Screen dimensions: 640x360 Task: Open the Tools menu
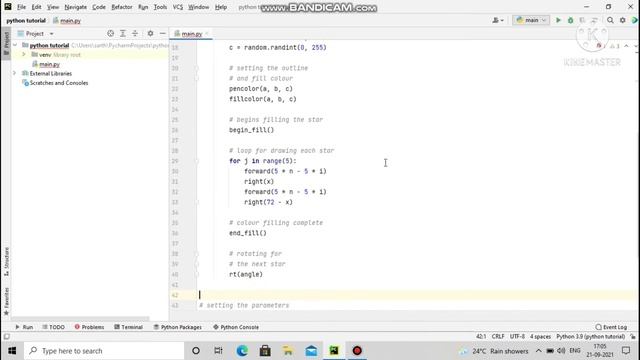[160, 7]
